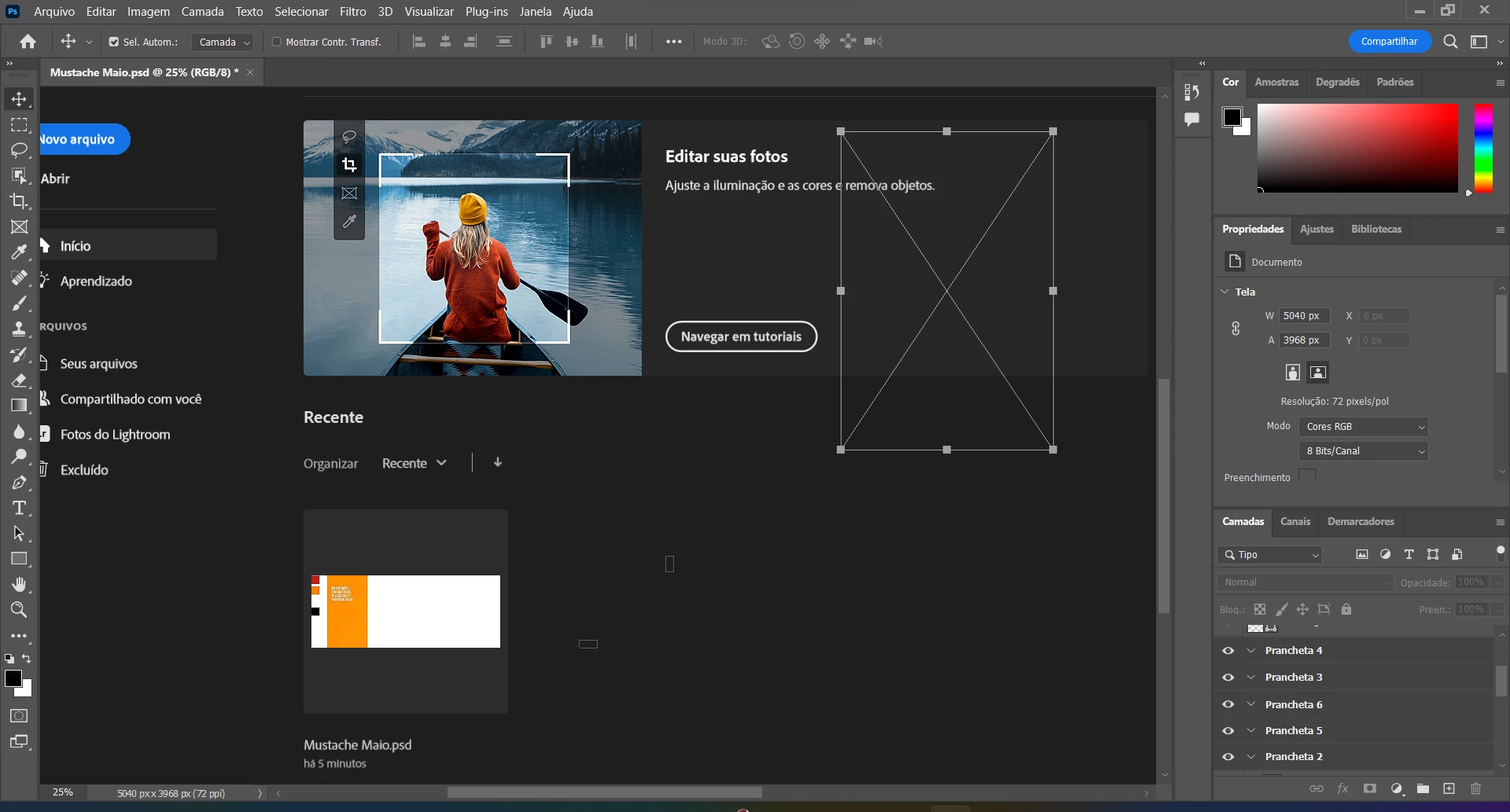
Task: Select the Brush tool
Action: pyautogui.click(x=19, y=303)
